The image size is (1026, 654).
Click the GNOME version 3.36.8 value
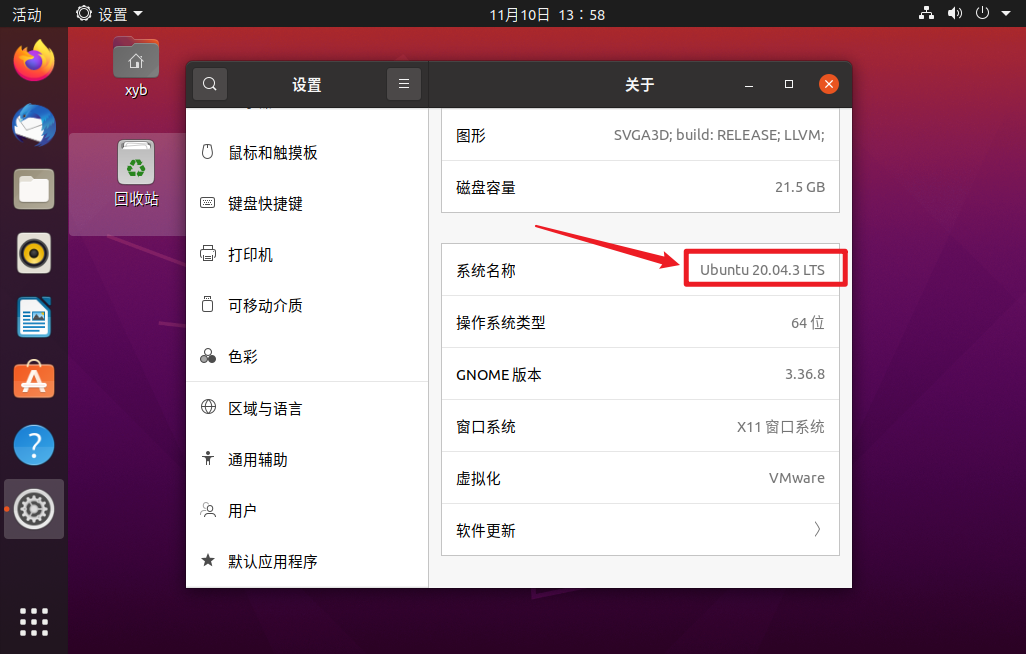(x=805, y=374)
